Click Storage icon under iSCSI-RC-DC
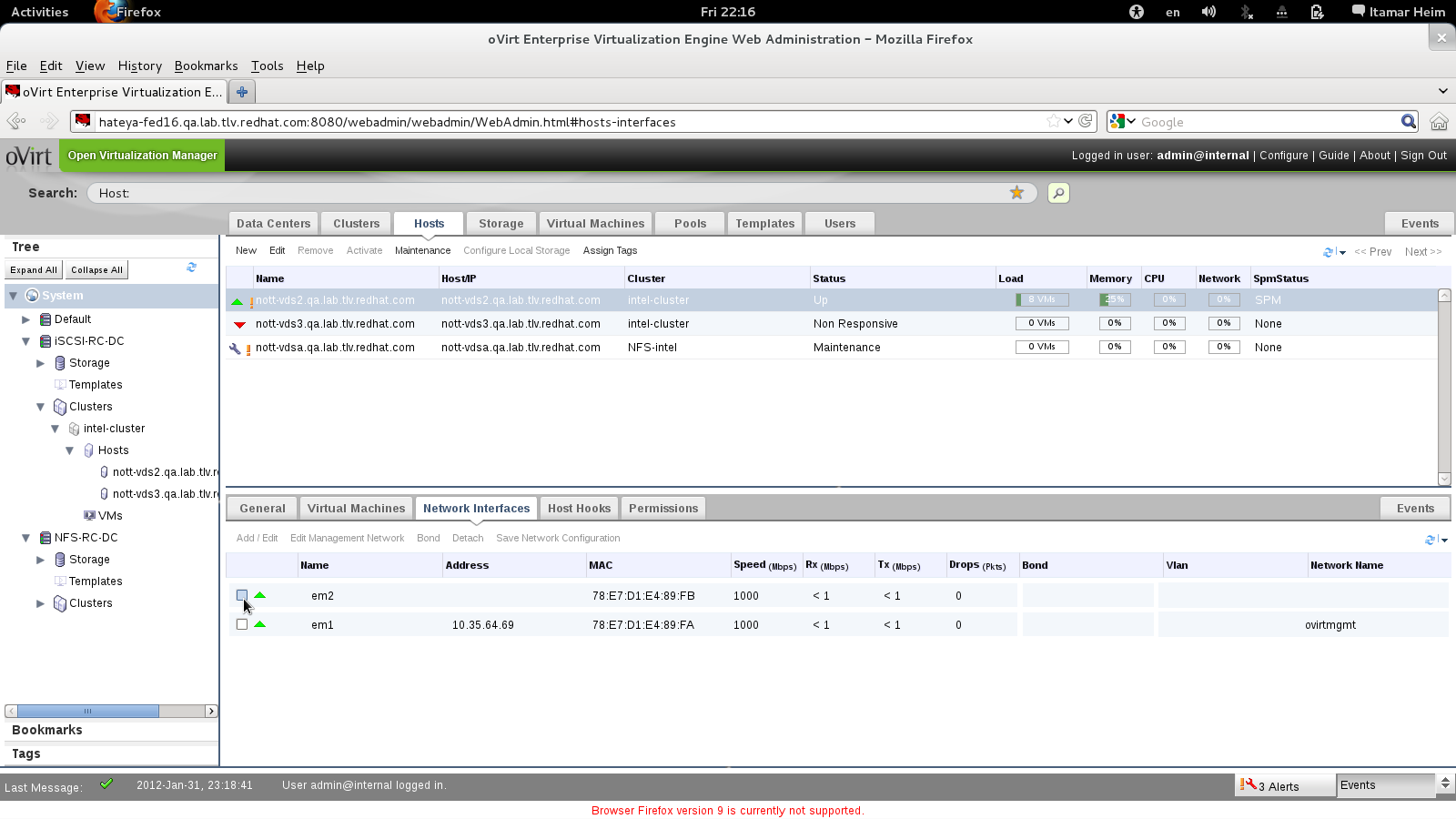The height and width of the screenshot is (819, 1456). tap(60, 363)
